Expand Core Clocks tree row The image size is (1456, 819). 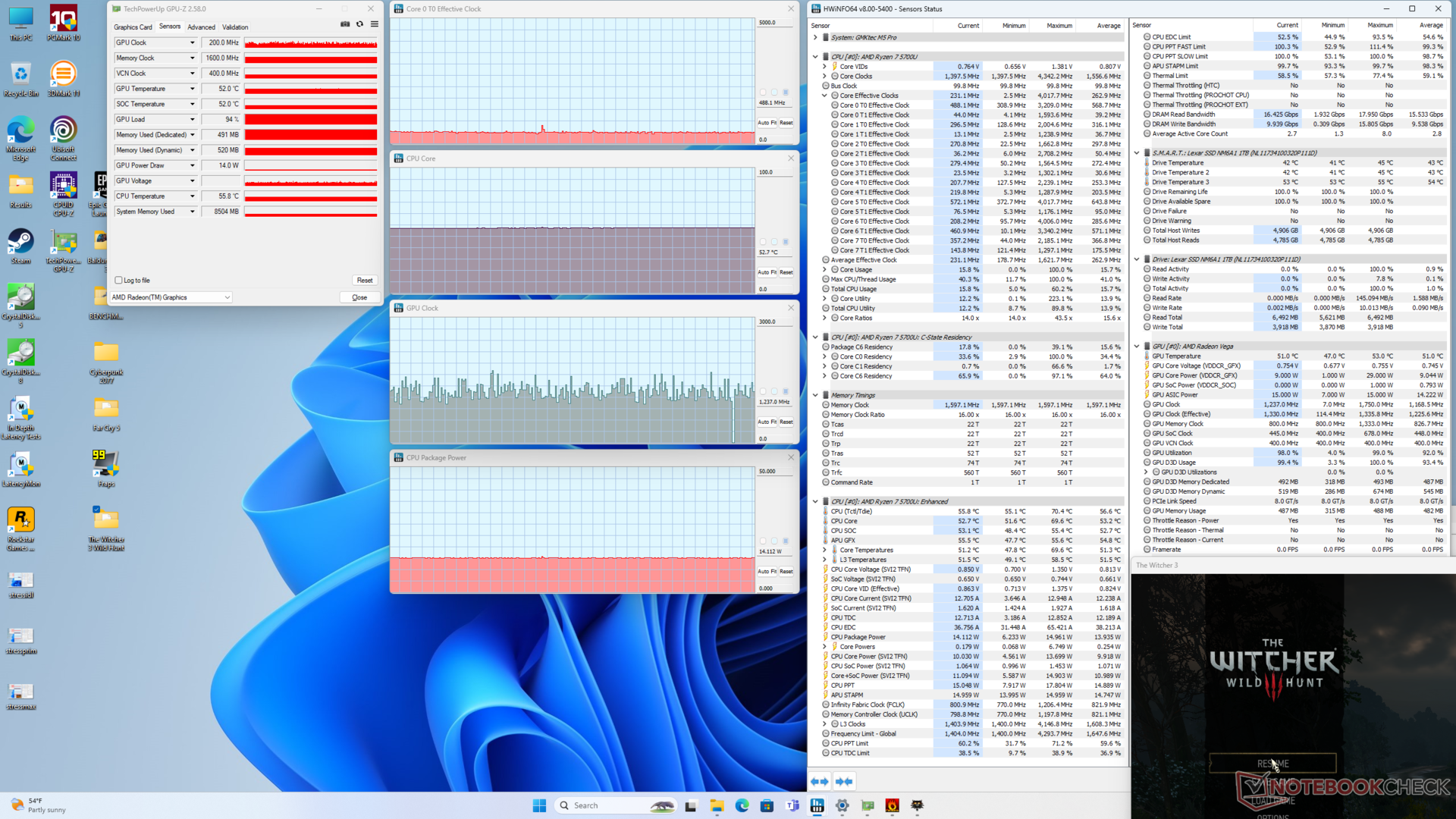tap(825, 76)
